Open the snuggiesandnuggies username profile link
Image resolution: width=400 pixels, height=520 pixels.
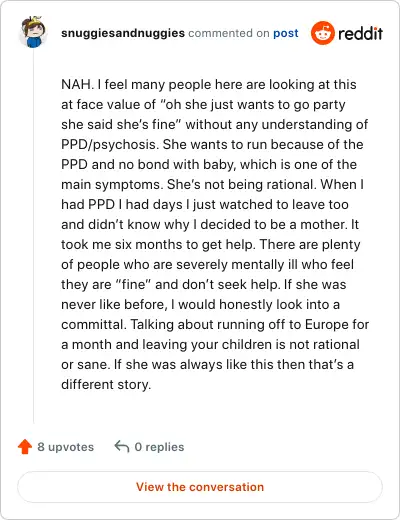pyautogui.click(x=123, y=33)
